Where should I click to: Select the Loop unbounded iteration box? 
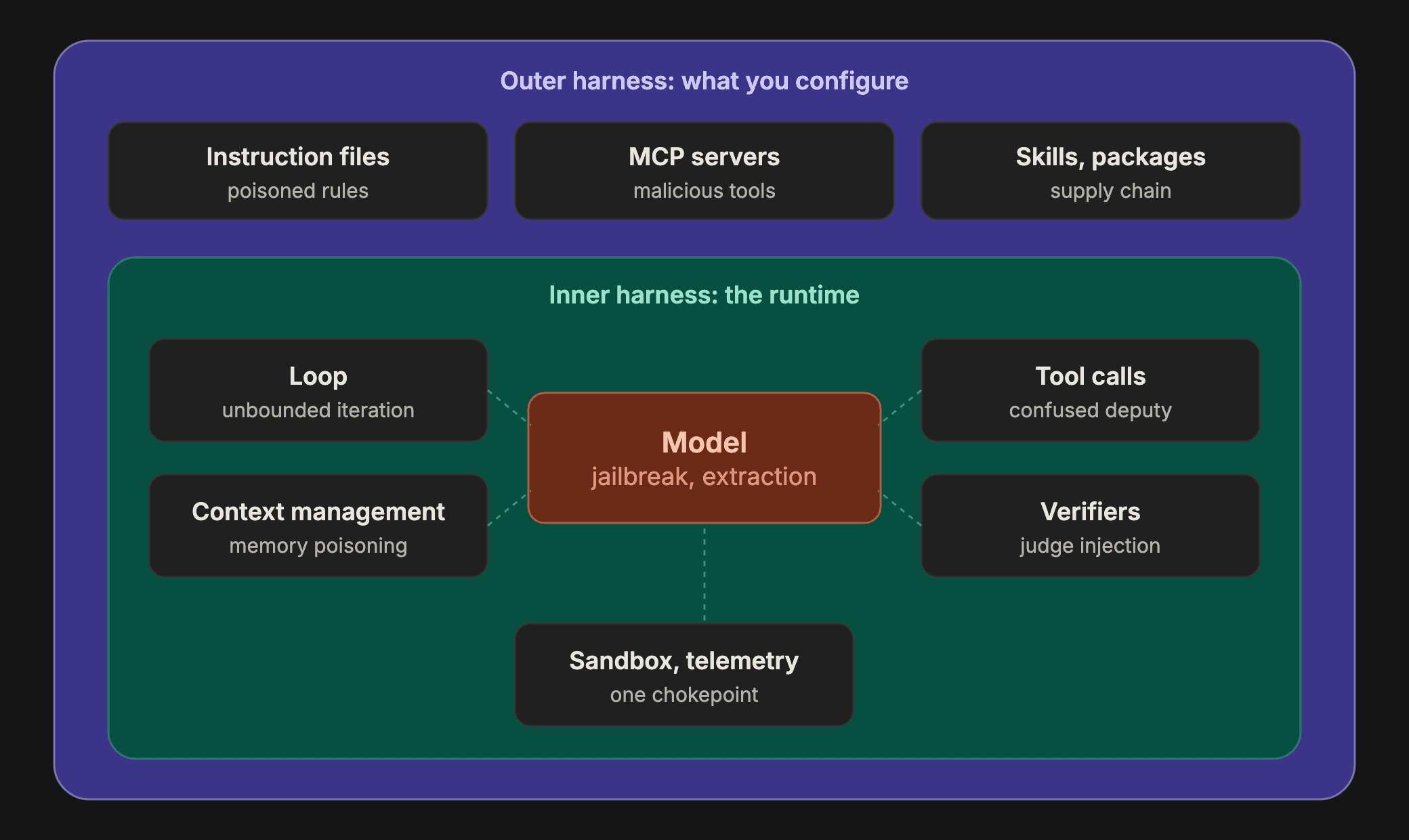point(318,391)
